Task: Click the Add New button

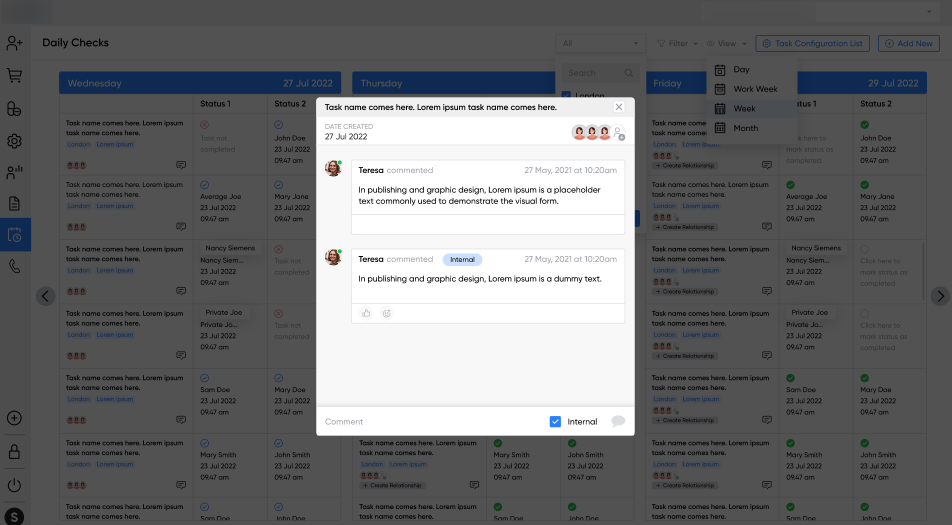Action: [x=908, y=43]
